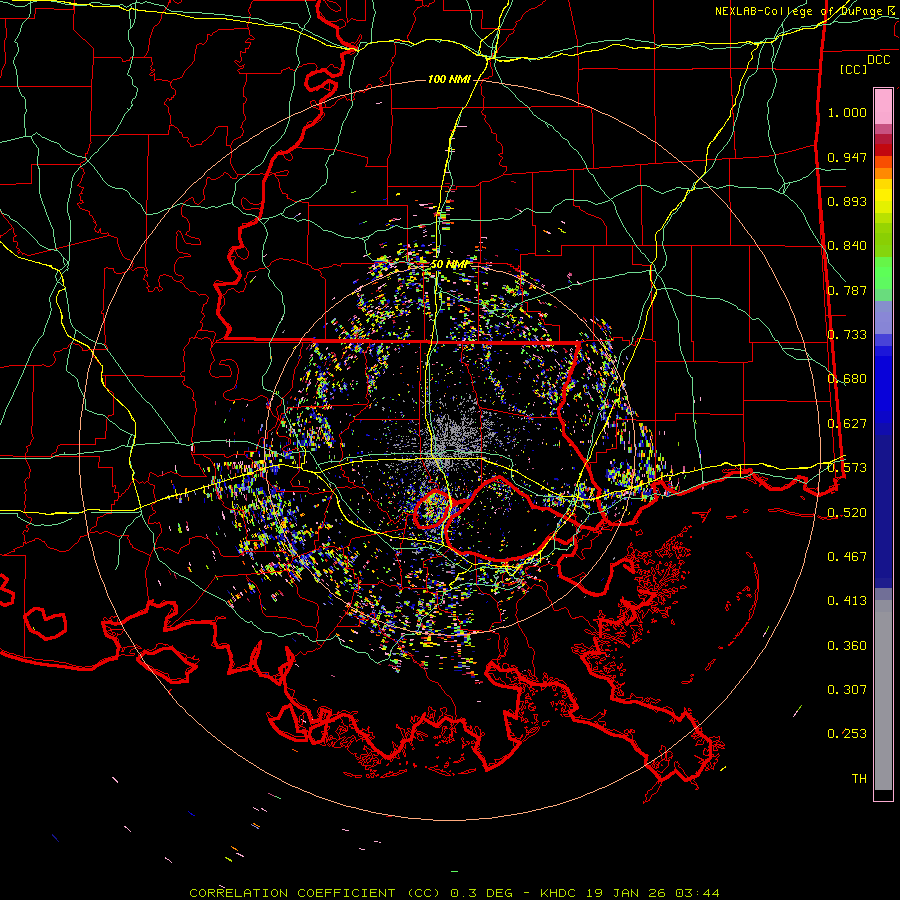Click the 50 NMI range ring label
The height and width of the screenshot is (900, 900).
(x=449, y=264)
